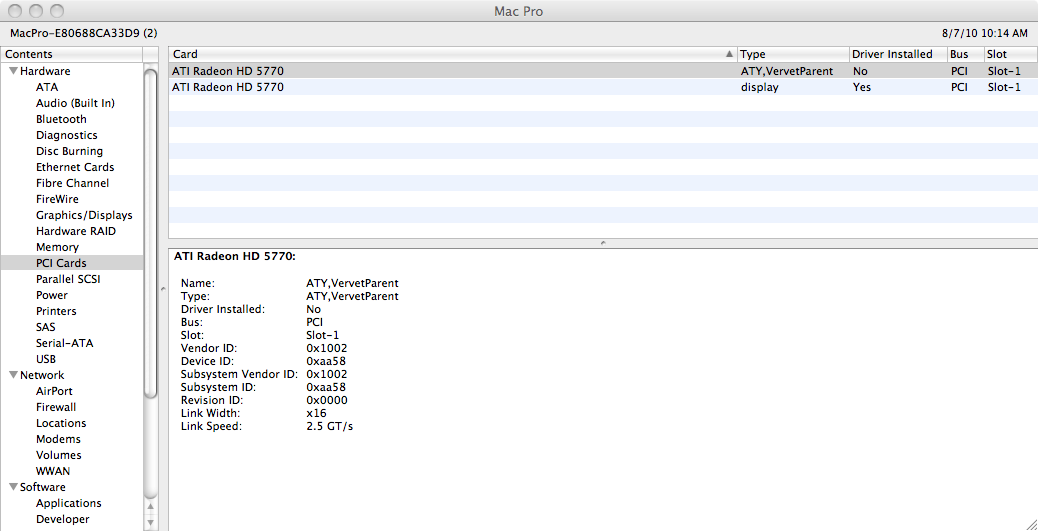The width and height of the screenshot is (1038, 531).
Task: Open Serial-ATA section
Action: 64,343
